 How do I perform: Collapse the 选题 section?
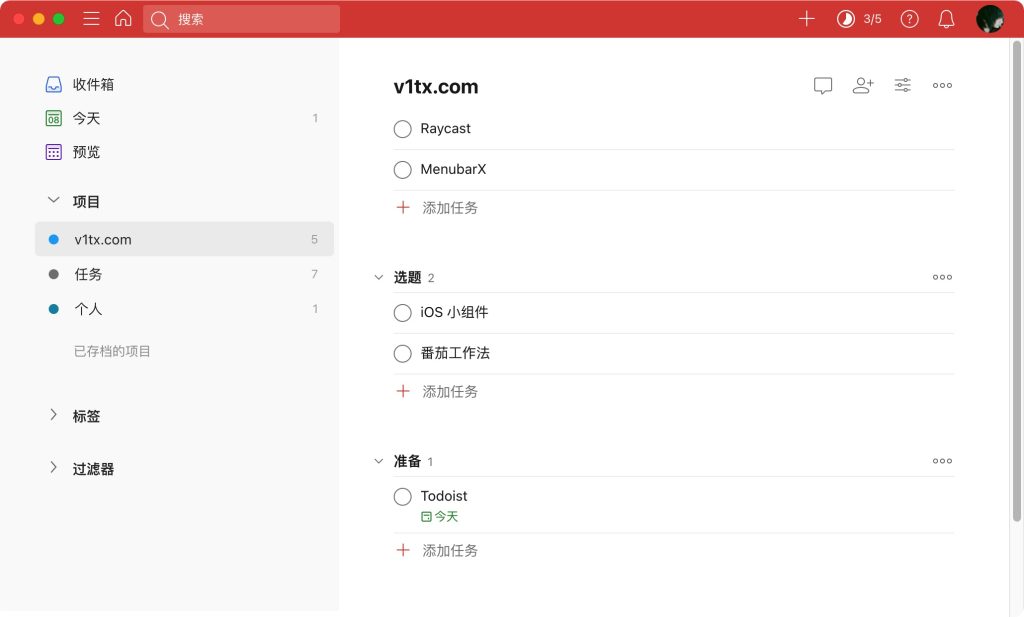[378, 277]
